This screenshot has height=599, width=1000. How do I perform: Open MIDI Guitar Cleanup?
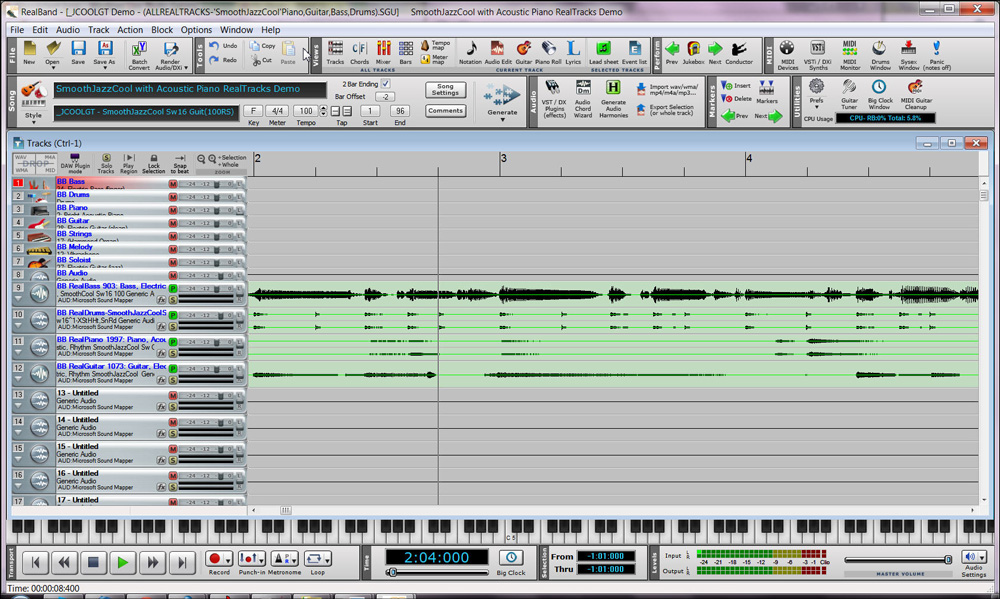916,94
